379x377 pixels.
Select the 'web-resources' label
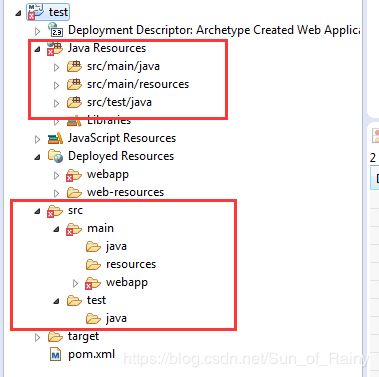tap(126, 192)
